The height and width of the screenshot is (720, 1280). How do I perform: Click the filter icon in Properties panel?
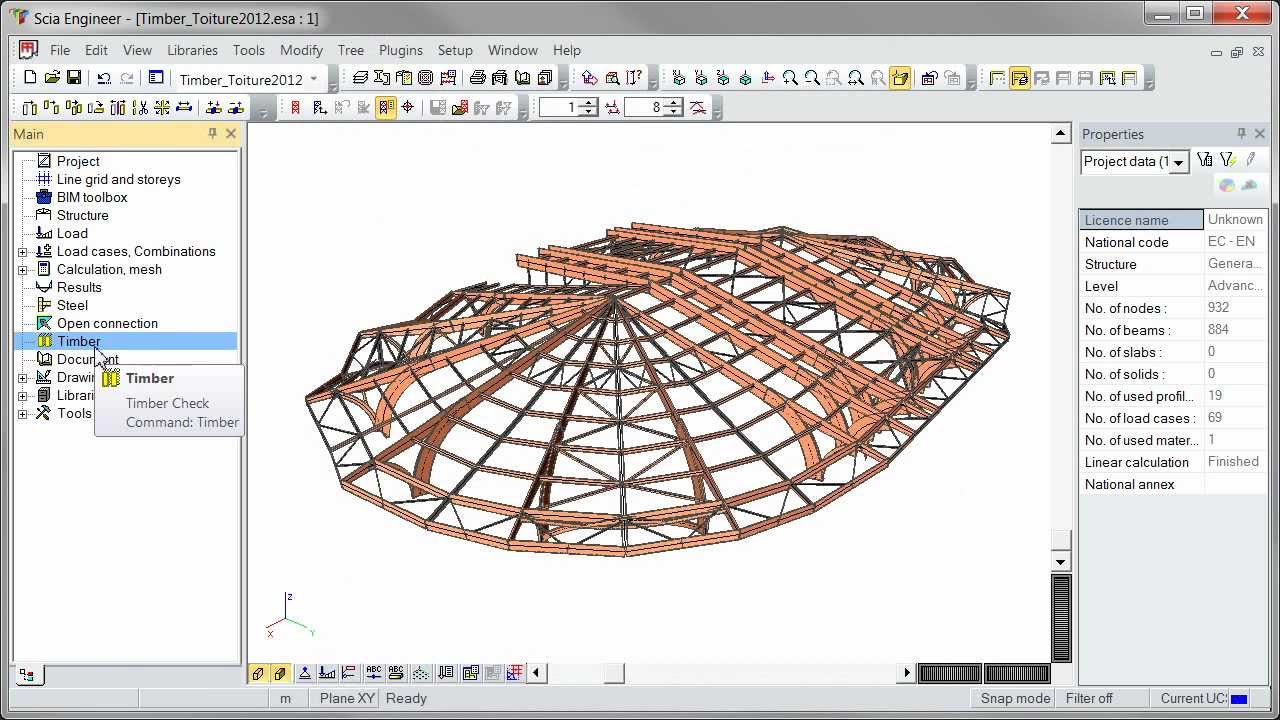point(1205,160)
